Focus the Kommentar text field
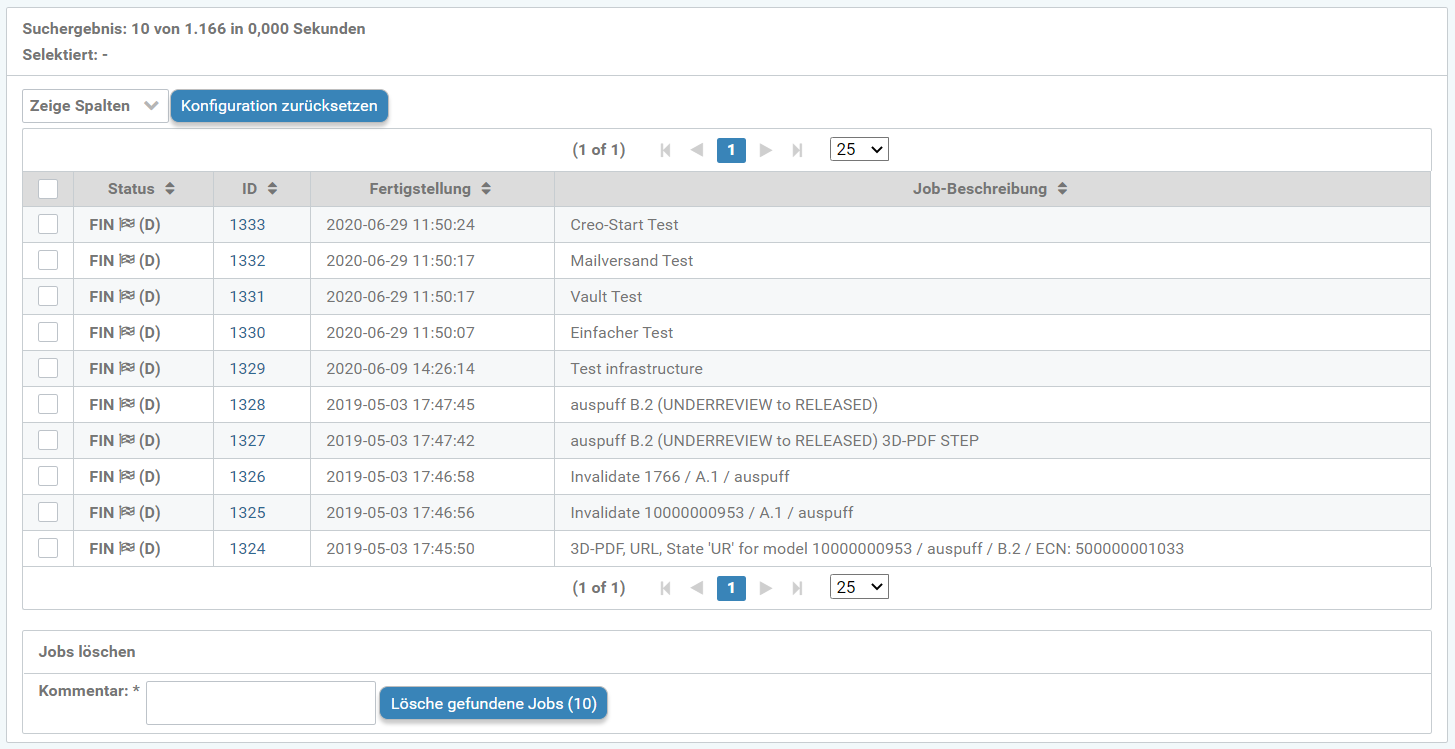Image resolution: width=1455 pixels, height=749 pixels. coord(260,703)
